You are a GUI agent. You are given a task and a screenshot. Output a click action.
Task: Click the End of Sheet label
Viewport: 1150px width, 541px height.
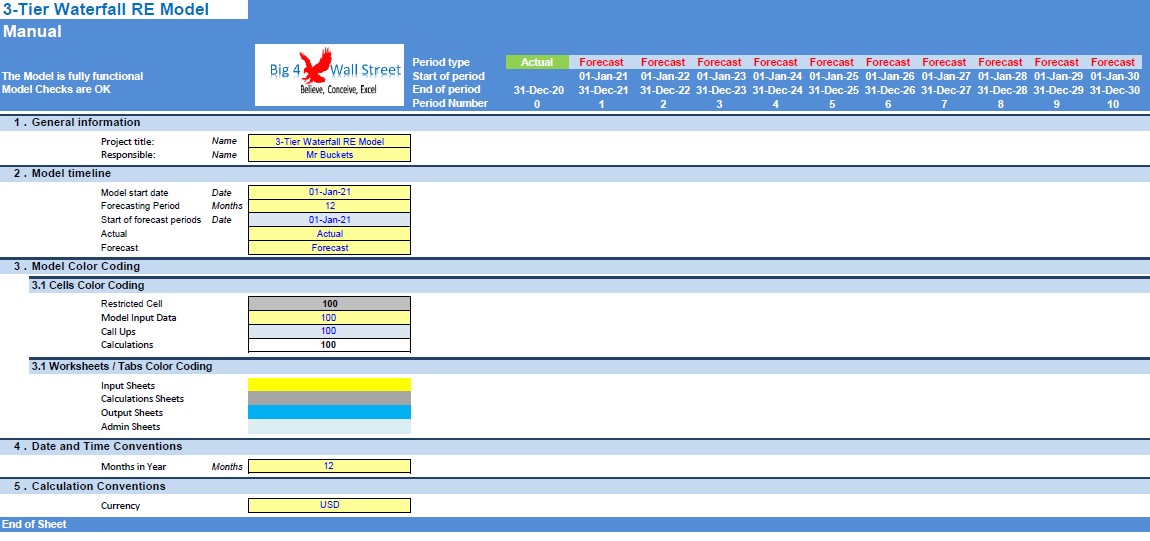tap(34, 524)
